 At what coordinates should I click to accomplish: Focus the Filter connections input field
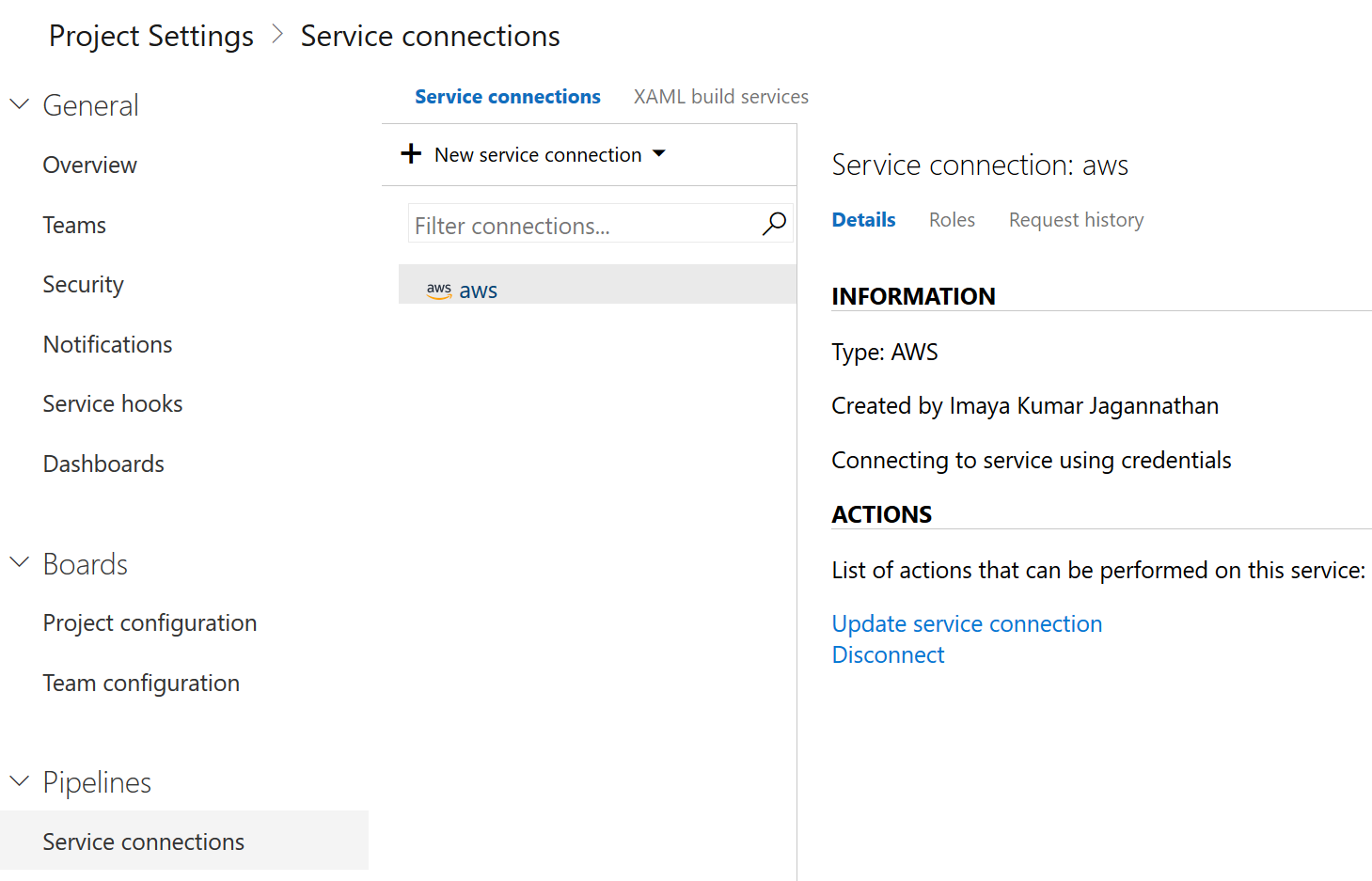click(x=583, y=226)
